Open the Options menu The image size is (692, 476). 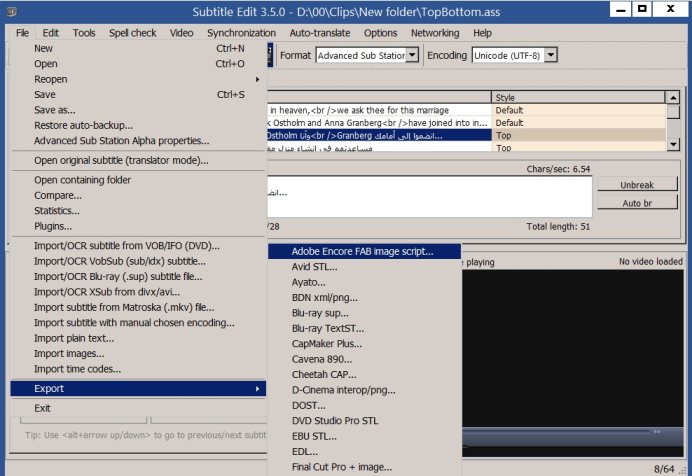pos(380,33)
